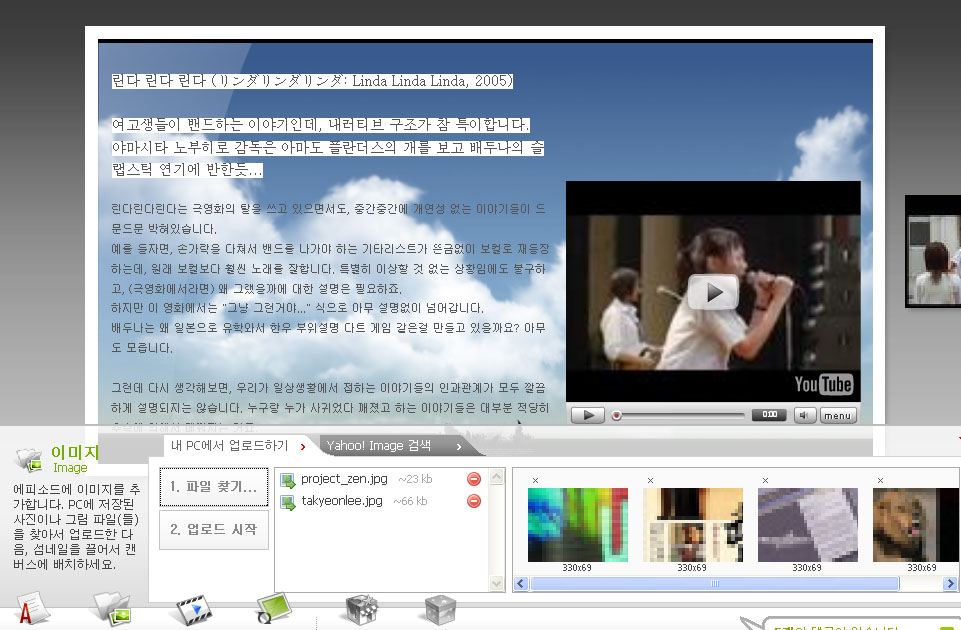Open the YouTube player menu button
The width and height of the screenshot is (961, 630).
pos(838,415)
